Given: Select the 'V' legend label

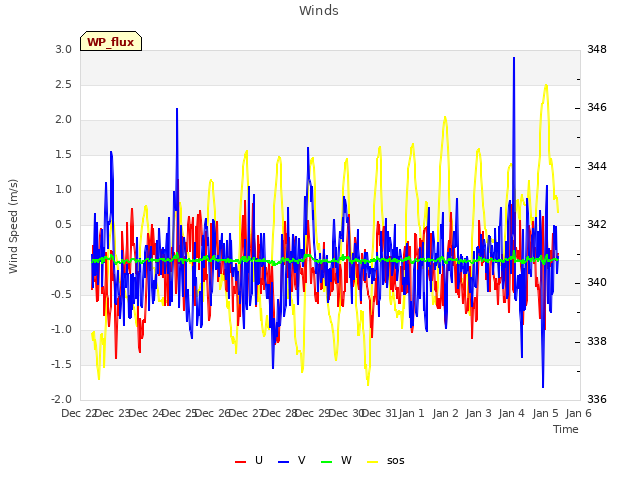Looking at the screenshot, I should point(302,460).
